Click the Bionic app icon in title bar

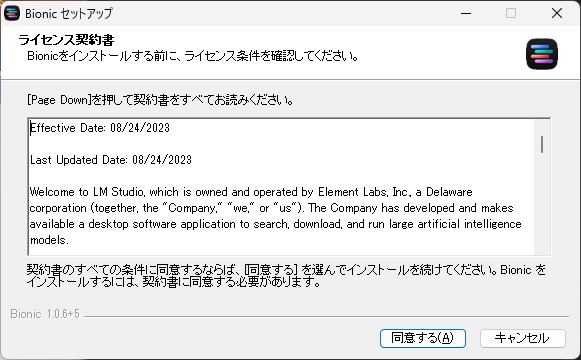(x=11, y=13)
